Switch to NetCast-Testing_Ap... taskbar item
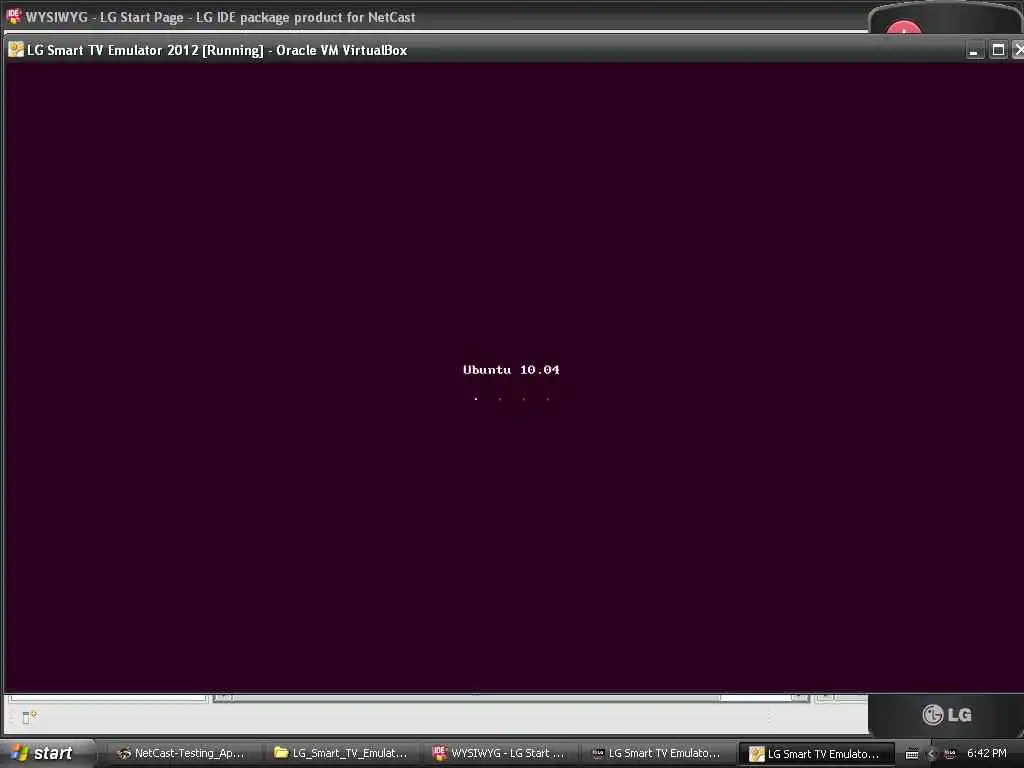 [179, 754]
